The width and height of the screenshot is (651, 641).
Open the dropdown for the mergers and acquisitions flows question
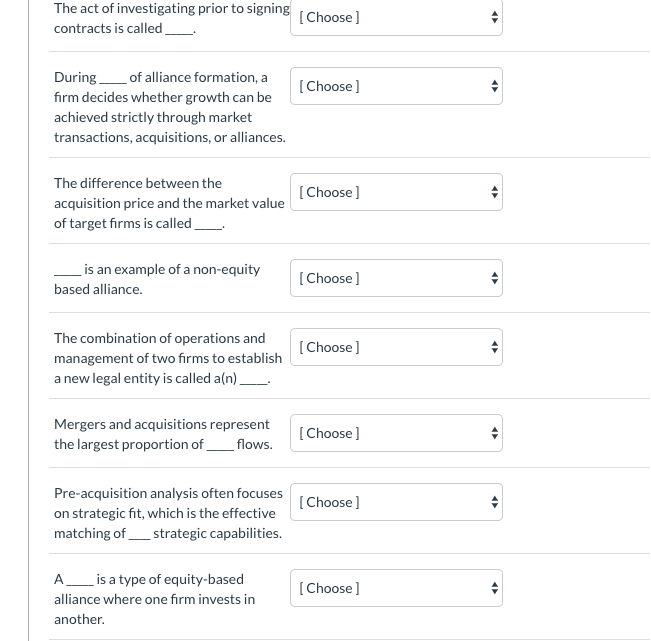pos(396,433)
